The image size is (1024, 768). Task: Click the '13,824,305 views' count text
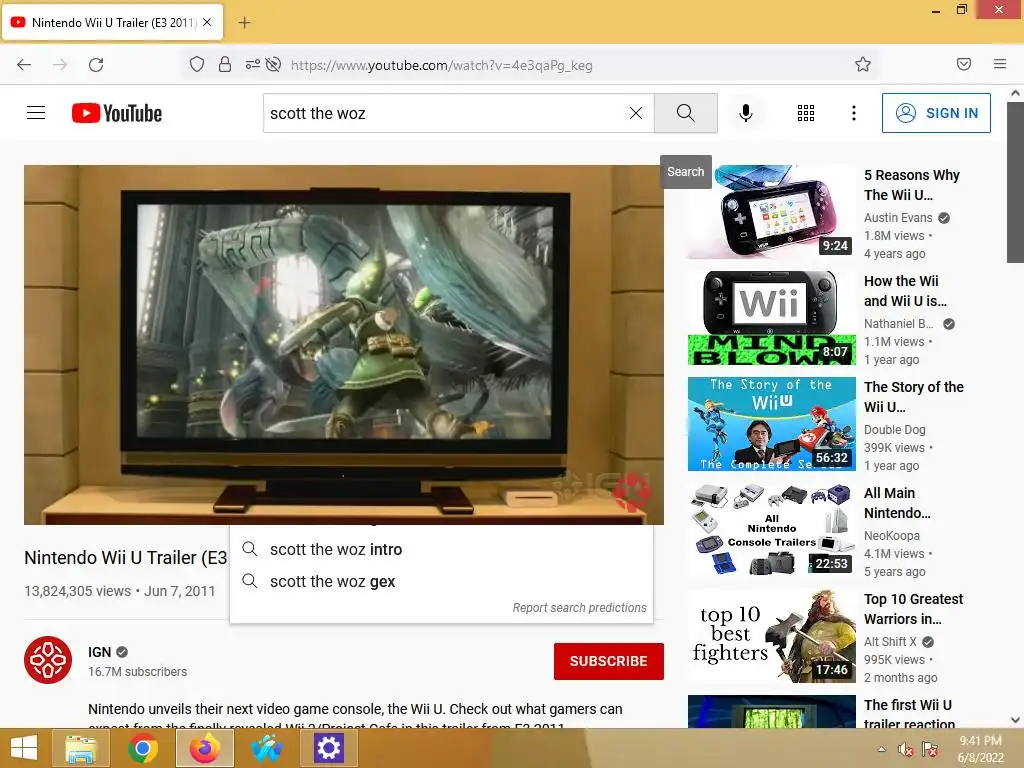(78, 591)
